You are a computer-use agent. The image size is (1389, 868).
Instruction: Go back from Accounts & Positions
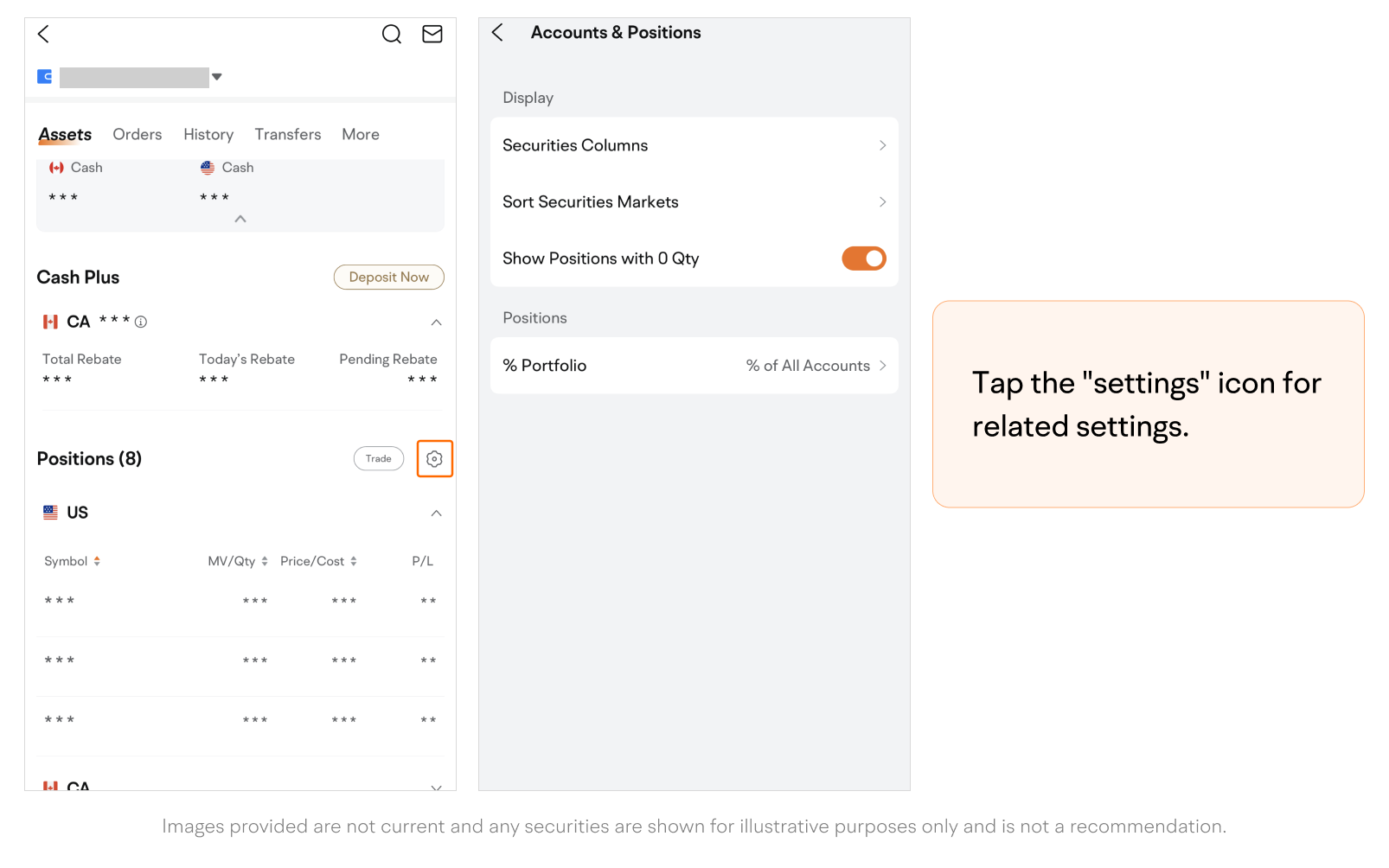[498, 33]
